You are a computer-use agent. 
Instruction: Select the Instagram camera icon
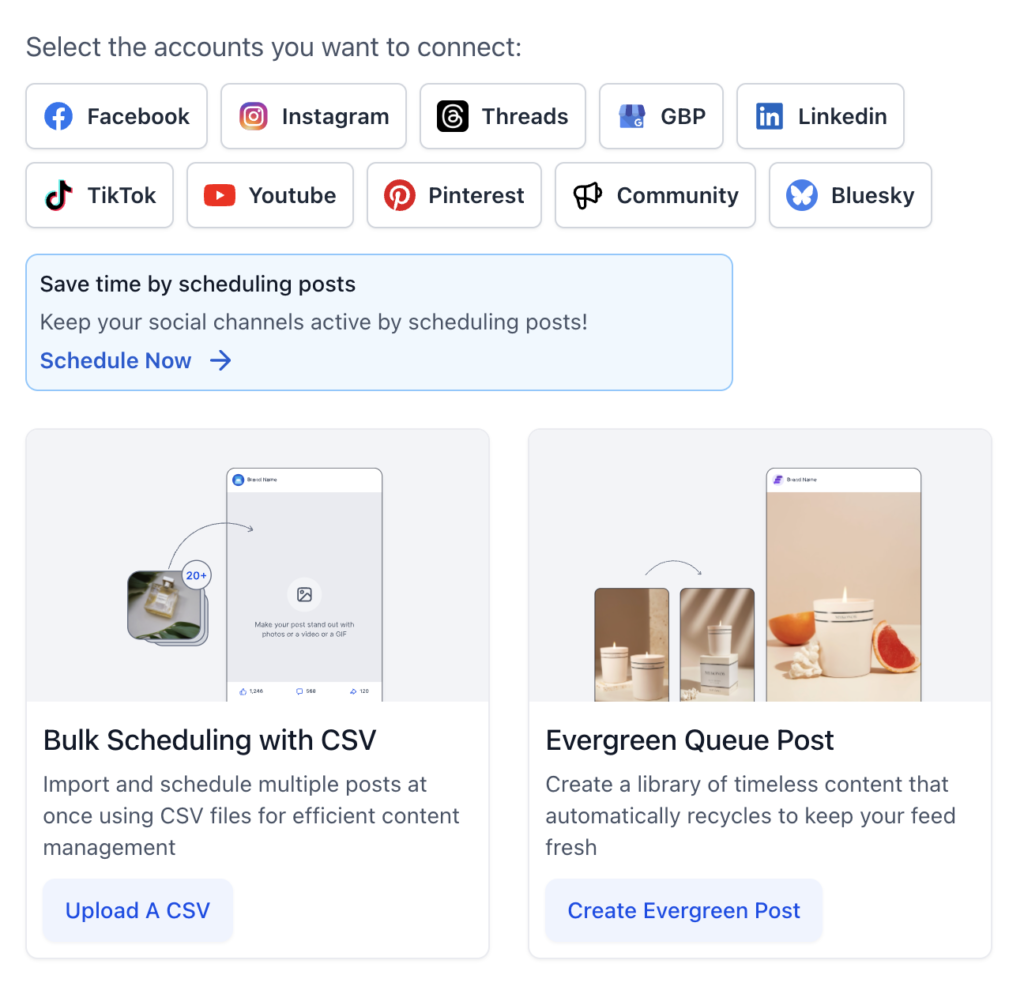[253, 116]
